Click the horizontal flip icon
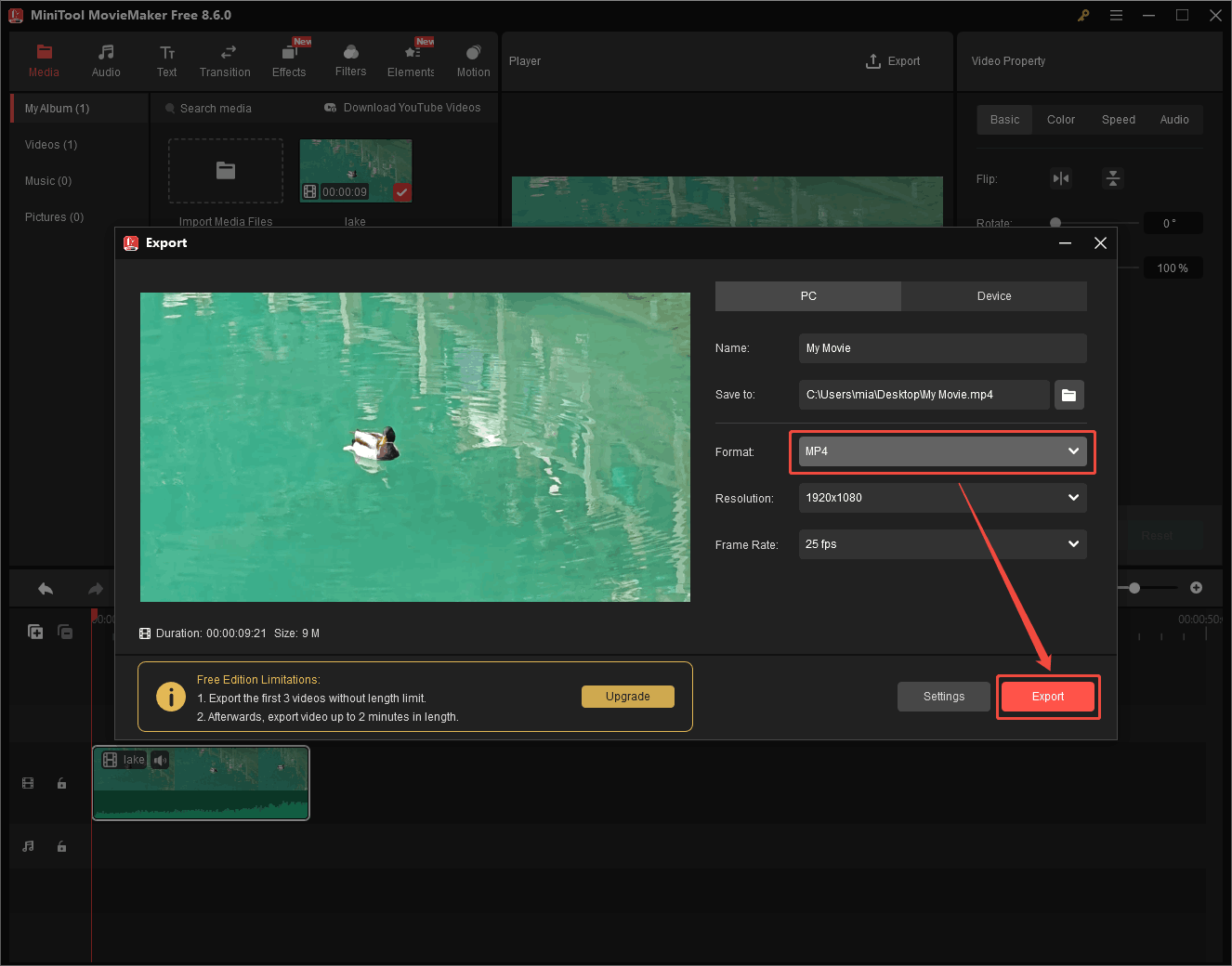The image size is (1232, 966). 1061,178
